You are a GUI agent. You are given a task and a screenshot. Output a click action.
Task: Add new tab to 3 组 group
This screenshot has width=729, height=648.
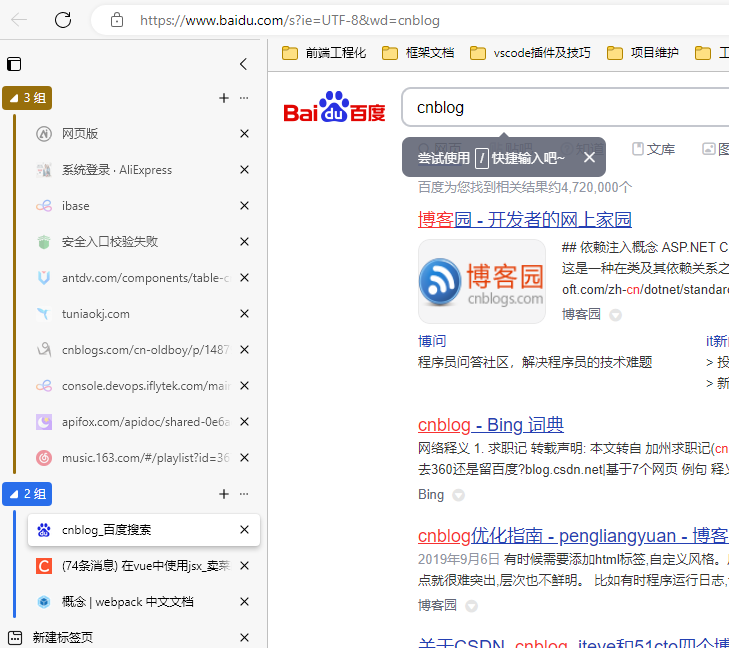[x=224, y=98]
